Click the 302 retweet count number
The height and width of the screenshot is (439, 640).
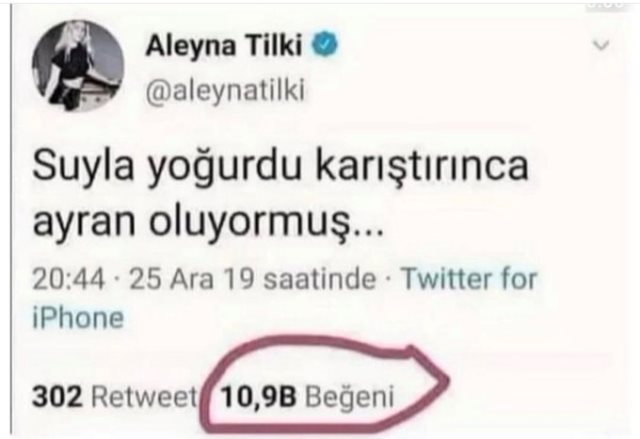click(x=57, y=397)
